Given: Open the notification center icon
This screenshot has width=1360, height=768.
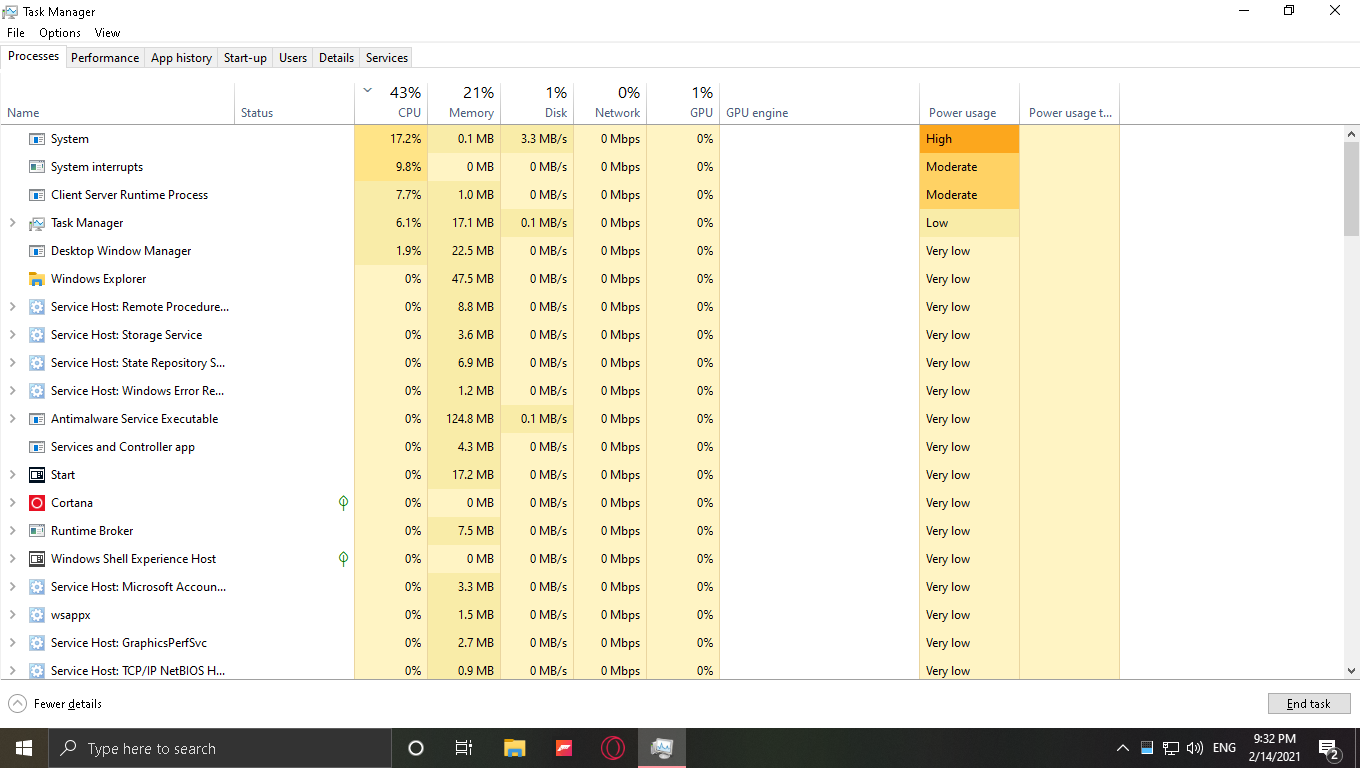Looking at the screenshot, I should (1329, 748).
